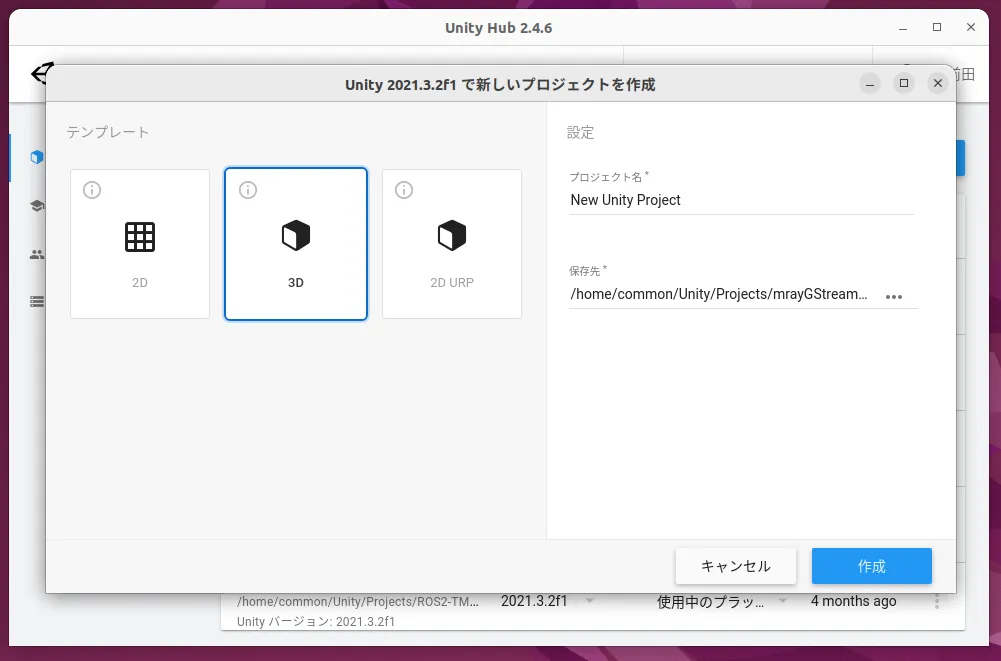1001x661 pixels.
Task: Maximize the new project dialog
Action: point(904,83)
